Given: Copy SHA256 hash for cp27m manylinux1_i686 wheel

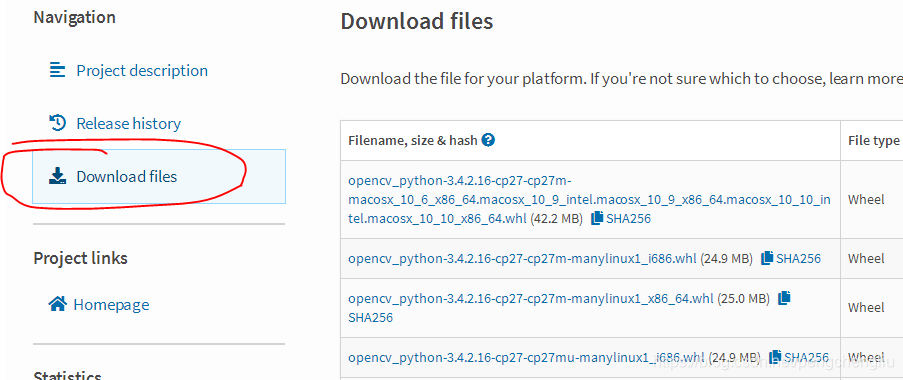Looking at the screenshot, I should click(791, 259).
